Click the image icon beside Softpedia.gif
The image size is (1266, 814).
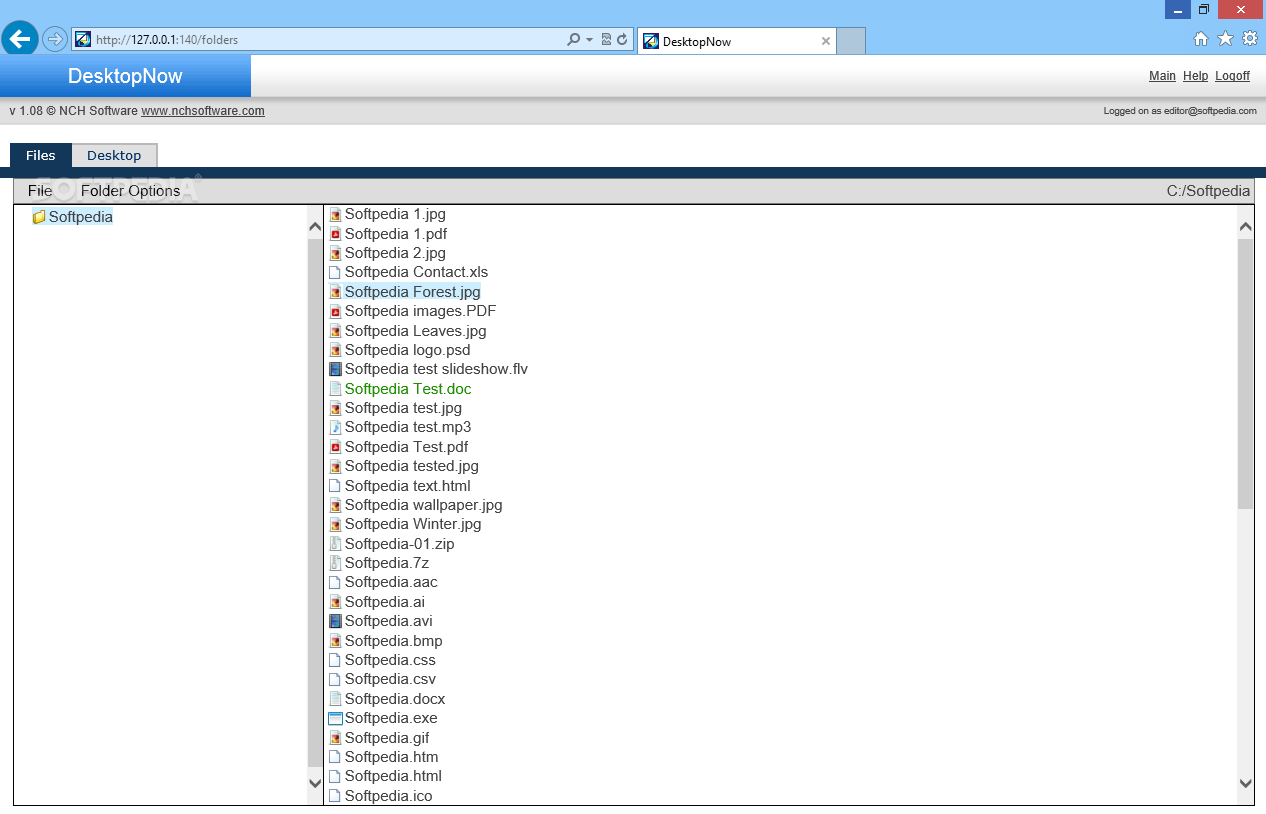click(335, 738)
